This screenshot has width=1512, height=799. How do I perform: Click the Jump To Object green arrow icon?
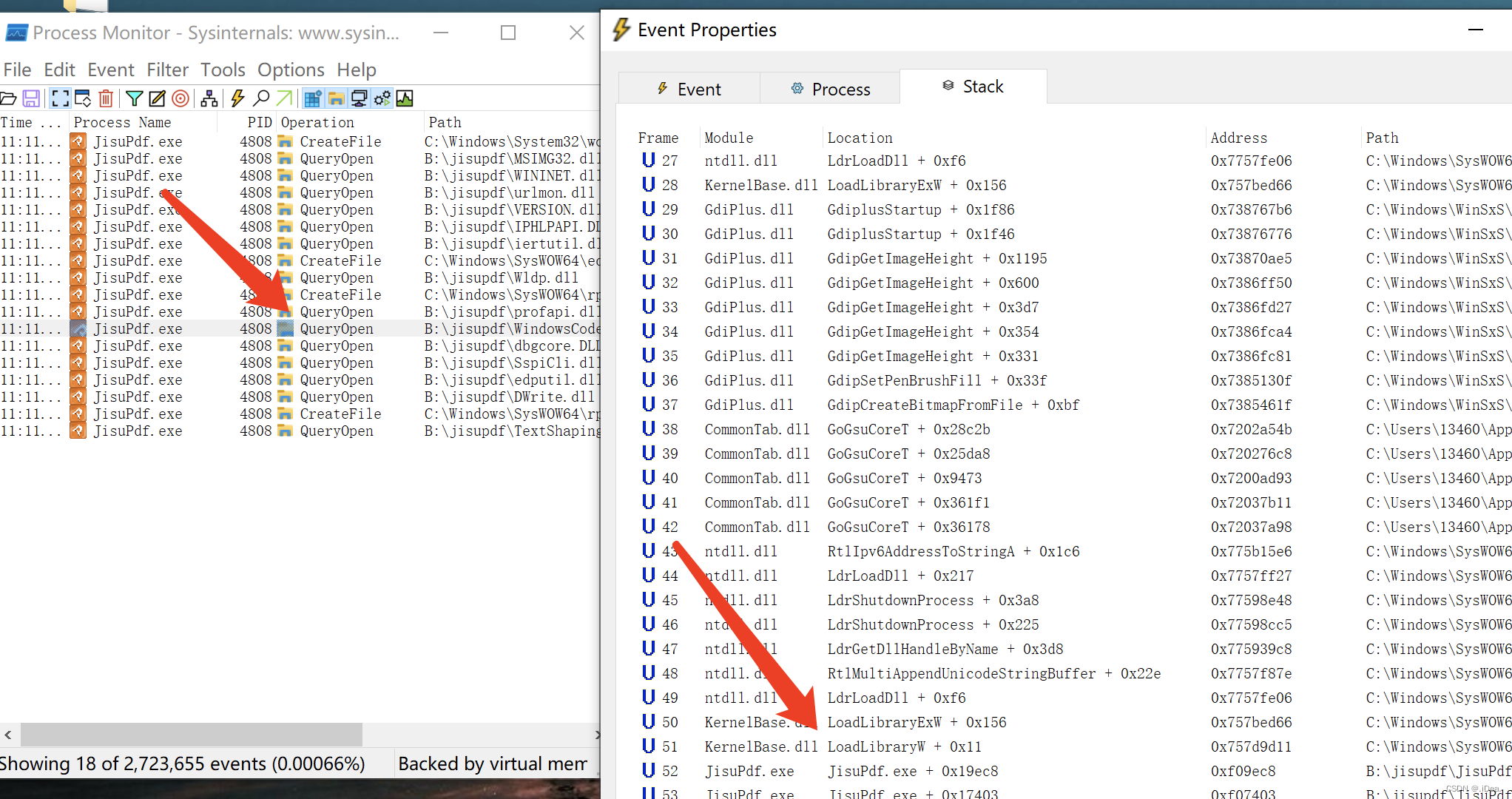click(284, 98)
